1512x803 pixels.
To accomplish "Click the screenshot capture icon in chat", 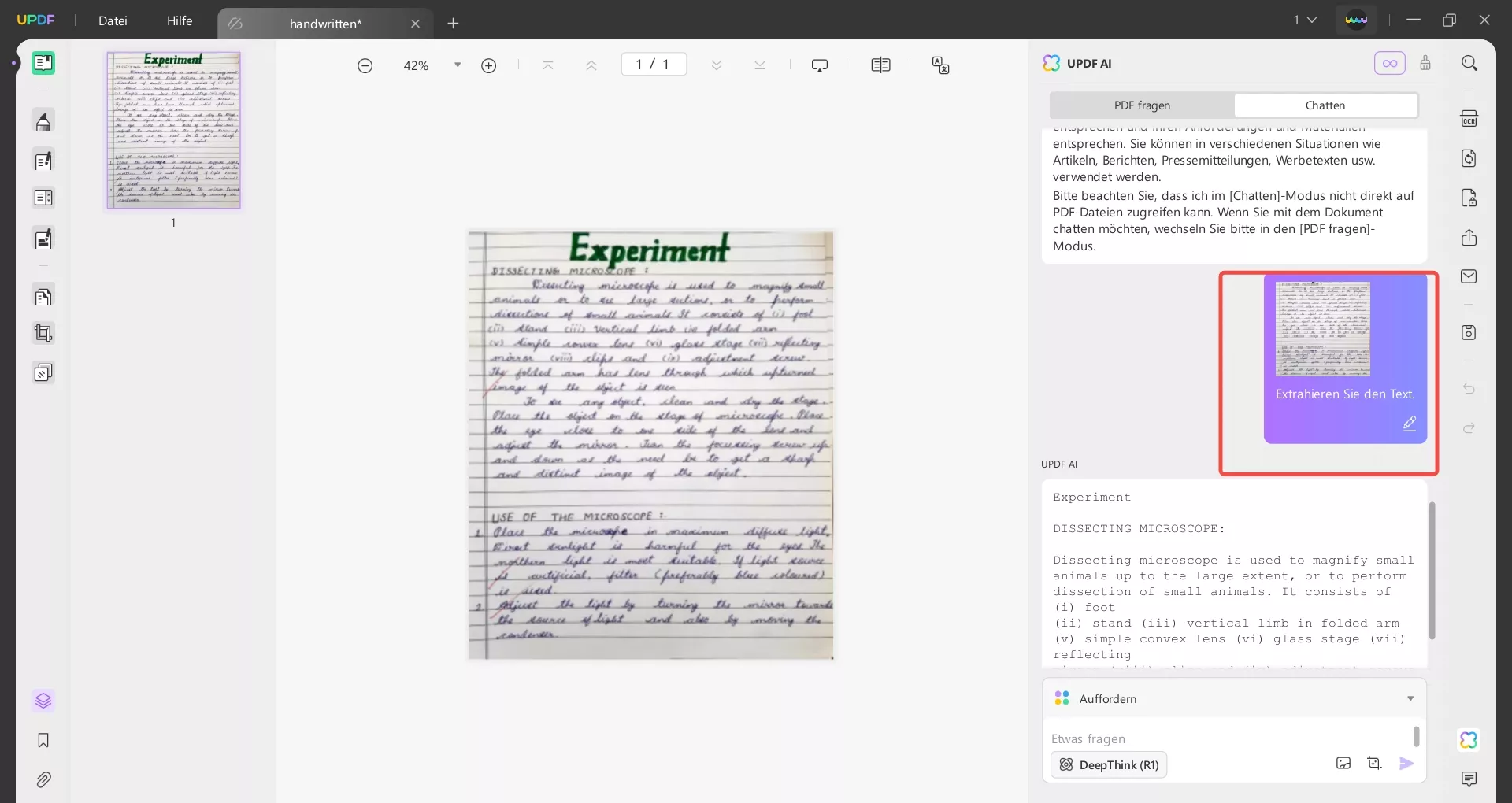I will (x=1374, y=763).
